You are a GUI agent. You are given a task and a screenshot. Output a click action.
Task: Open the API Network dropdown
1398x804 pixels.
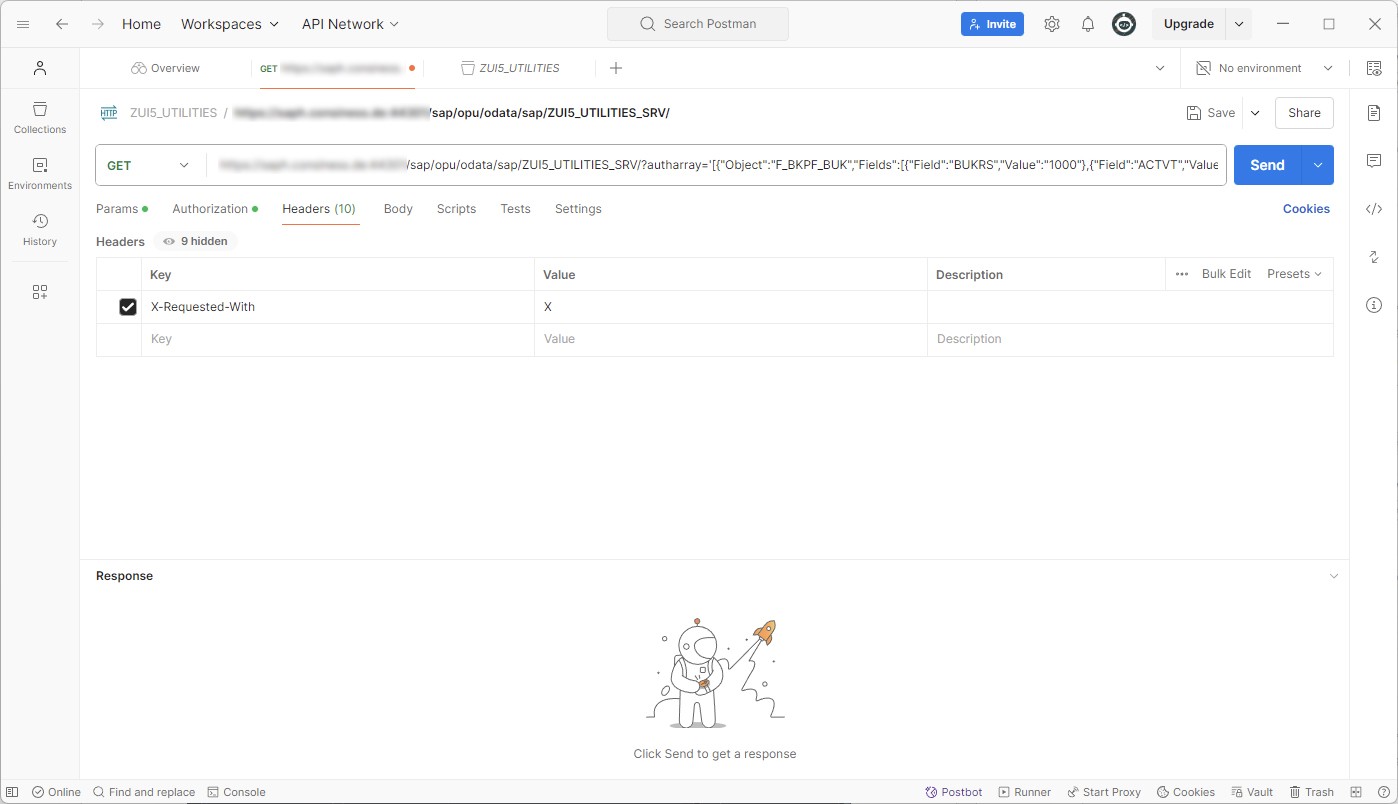(350, 24)
